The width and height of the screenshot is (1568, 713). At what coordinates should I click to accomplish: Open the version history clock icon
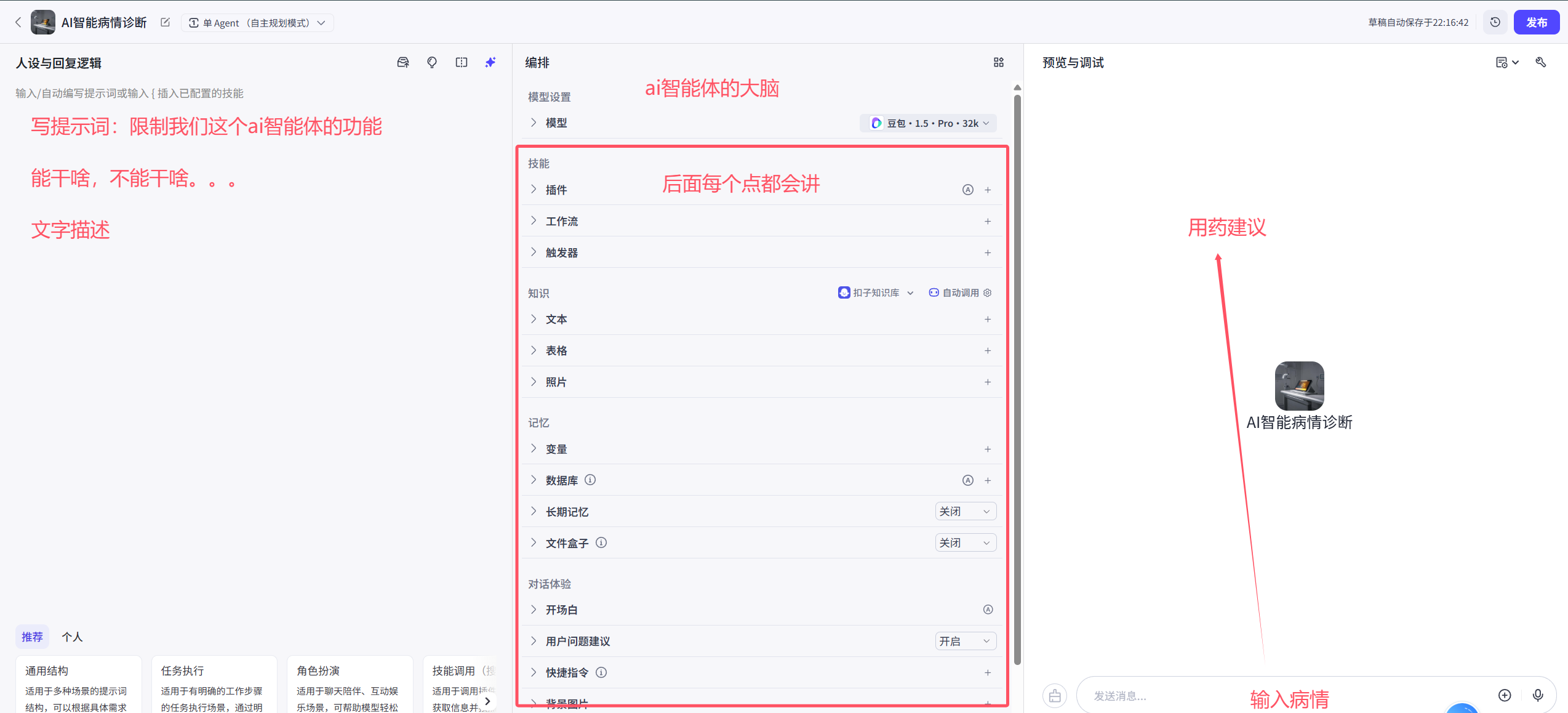[1495, 22]
